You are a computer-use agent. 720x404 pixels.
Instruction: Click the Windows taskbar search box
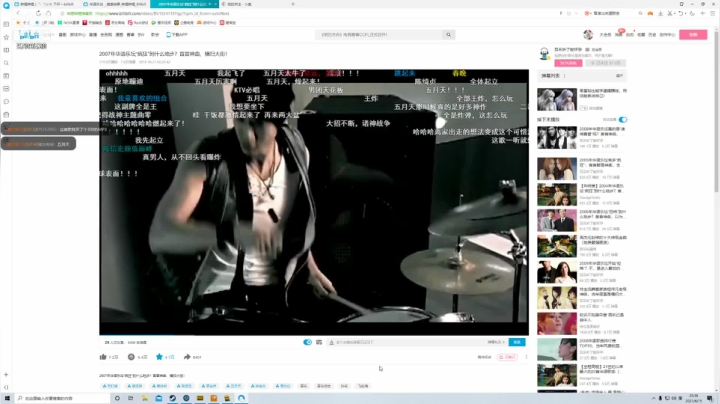[62, 398]
